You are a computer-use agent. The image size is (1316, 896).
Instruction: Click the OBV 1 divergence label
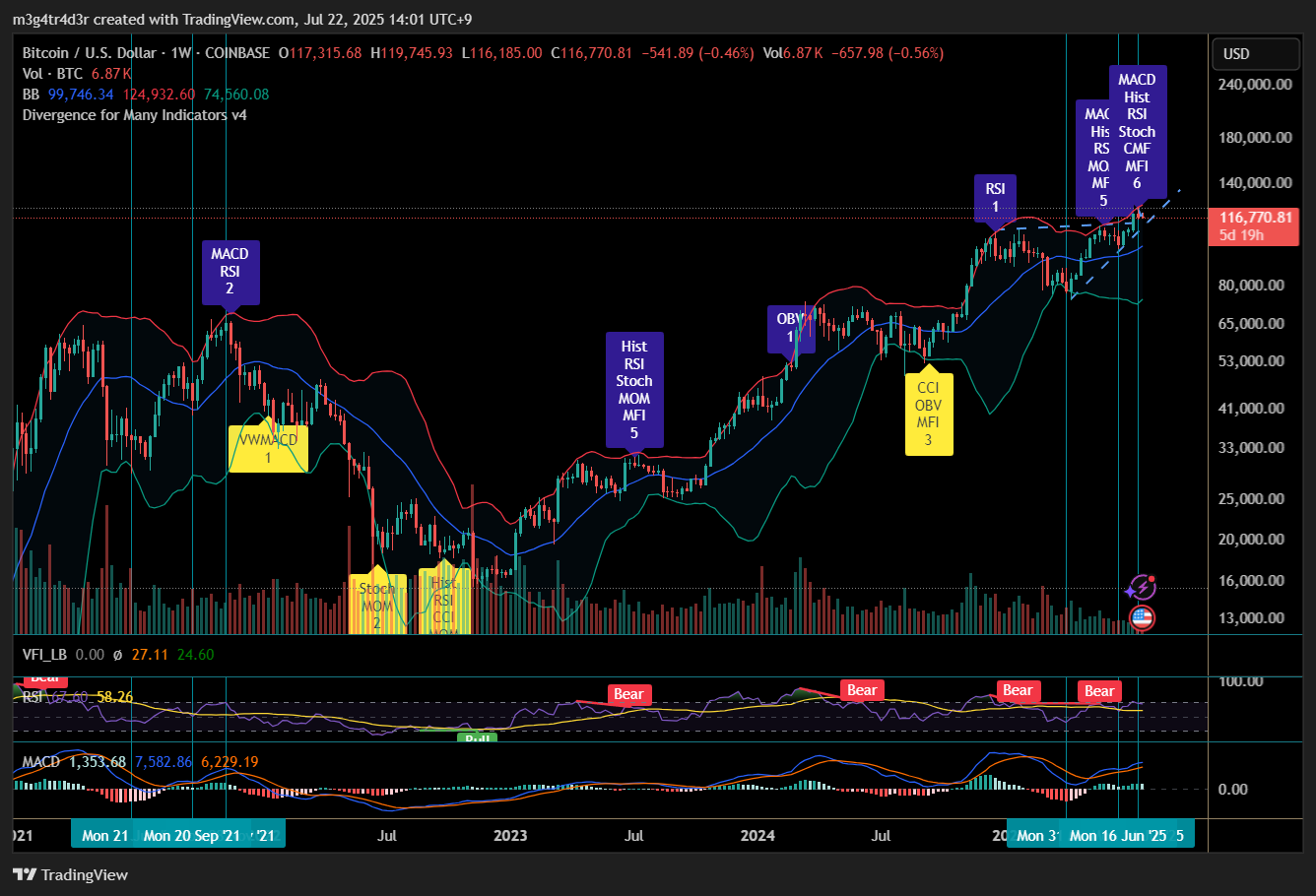click(x=791, y=328)
